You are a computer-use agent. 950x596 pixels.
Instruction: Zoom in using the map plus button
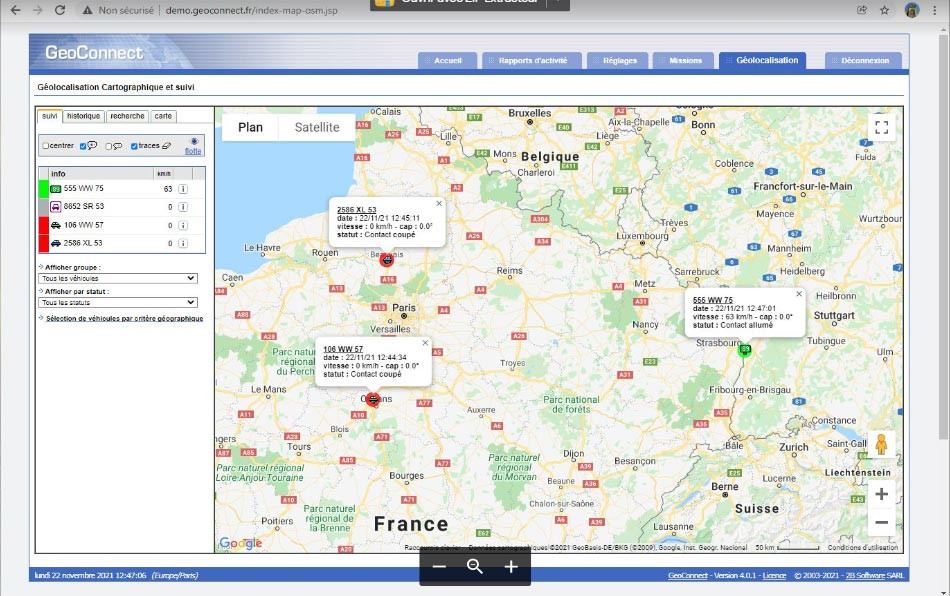click(x=881, y=494)
